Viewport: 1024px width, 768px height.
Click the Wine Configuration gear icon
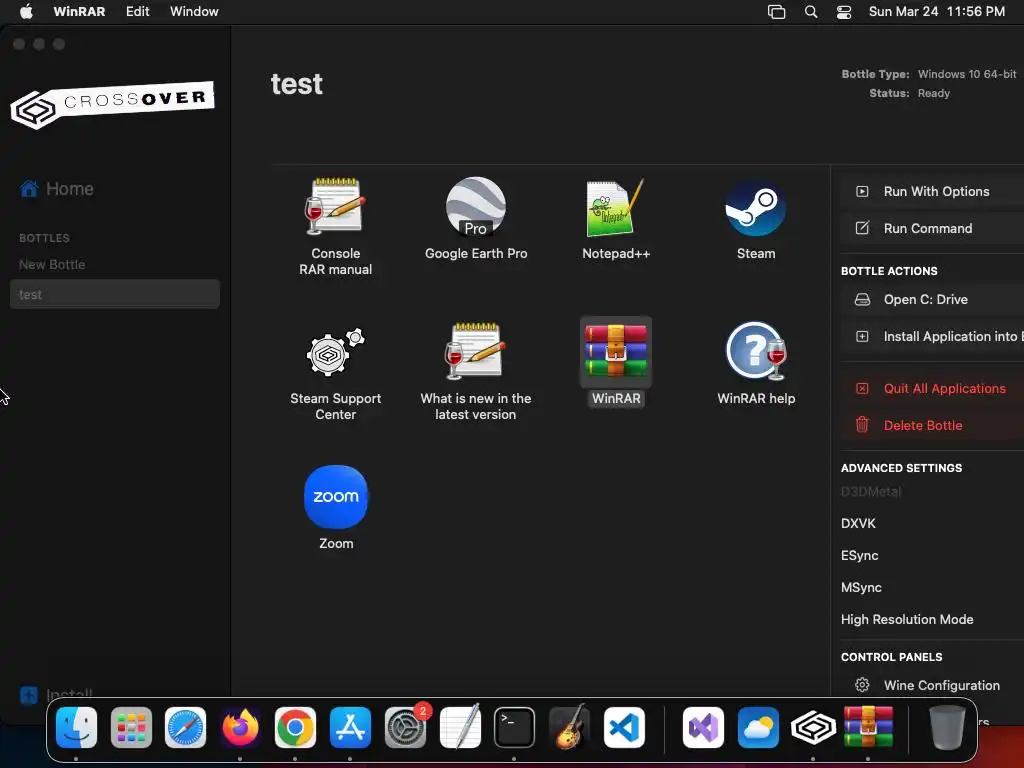coord(862,685)
